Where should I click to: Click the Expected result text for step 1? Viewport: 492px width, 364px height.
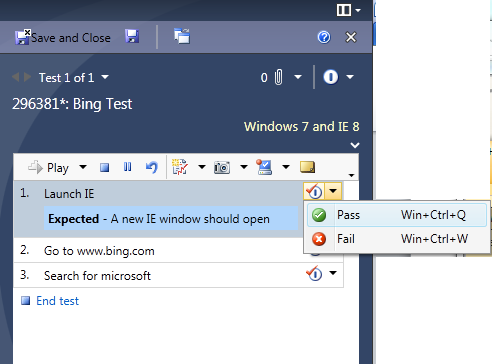tap(171, 219)
